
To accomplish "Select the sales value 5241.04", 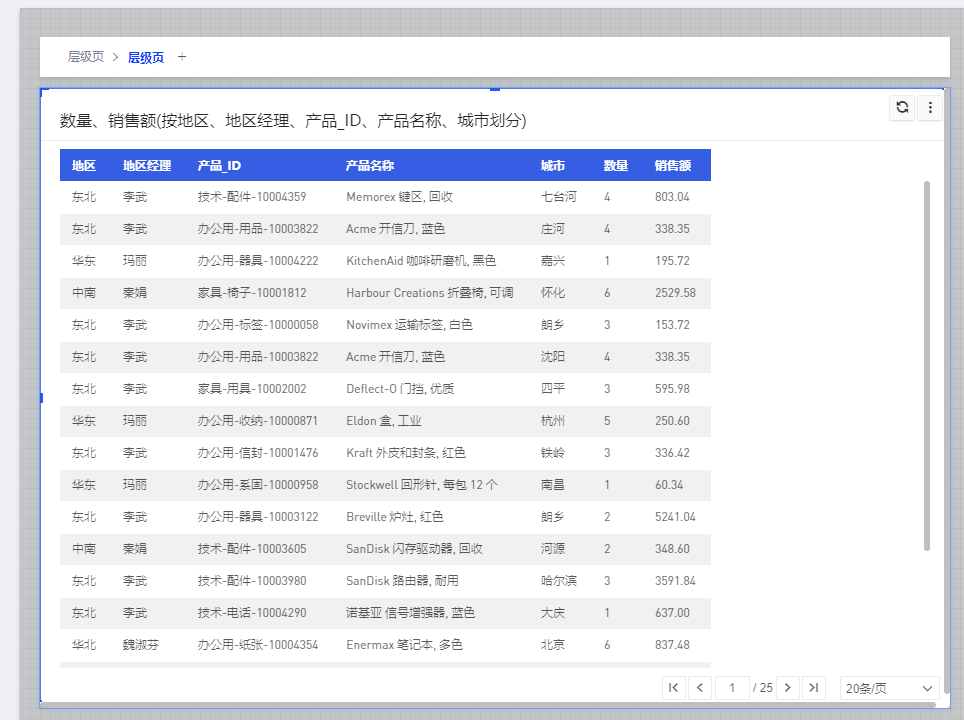I will coord(675,516).
